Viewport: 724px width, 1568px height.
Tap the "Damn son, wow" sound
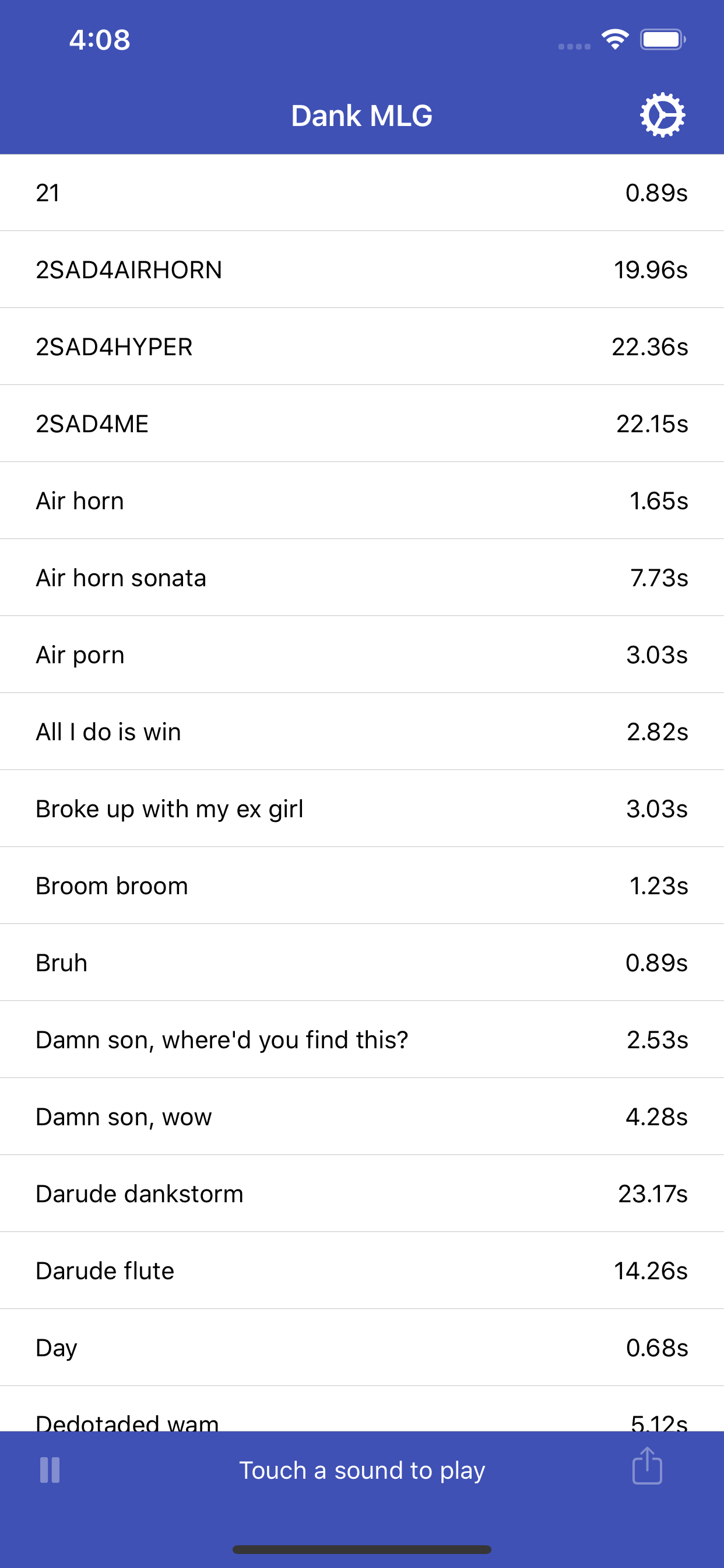361,1117
